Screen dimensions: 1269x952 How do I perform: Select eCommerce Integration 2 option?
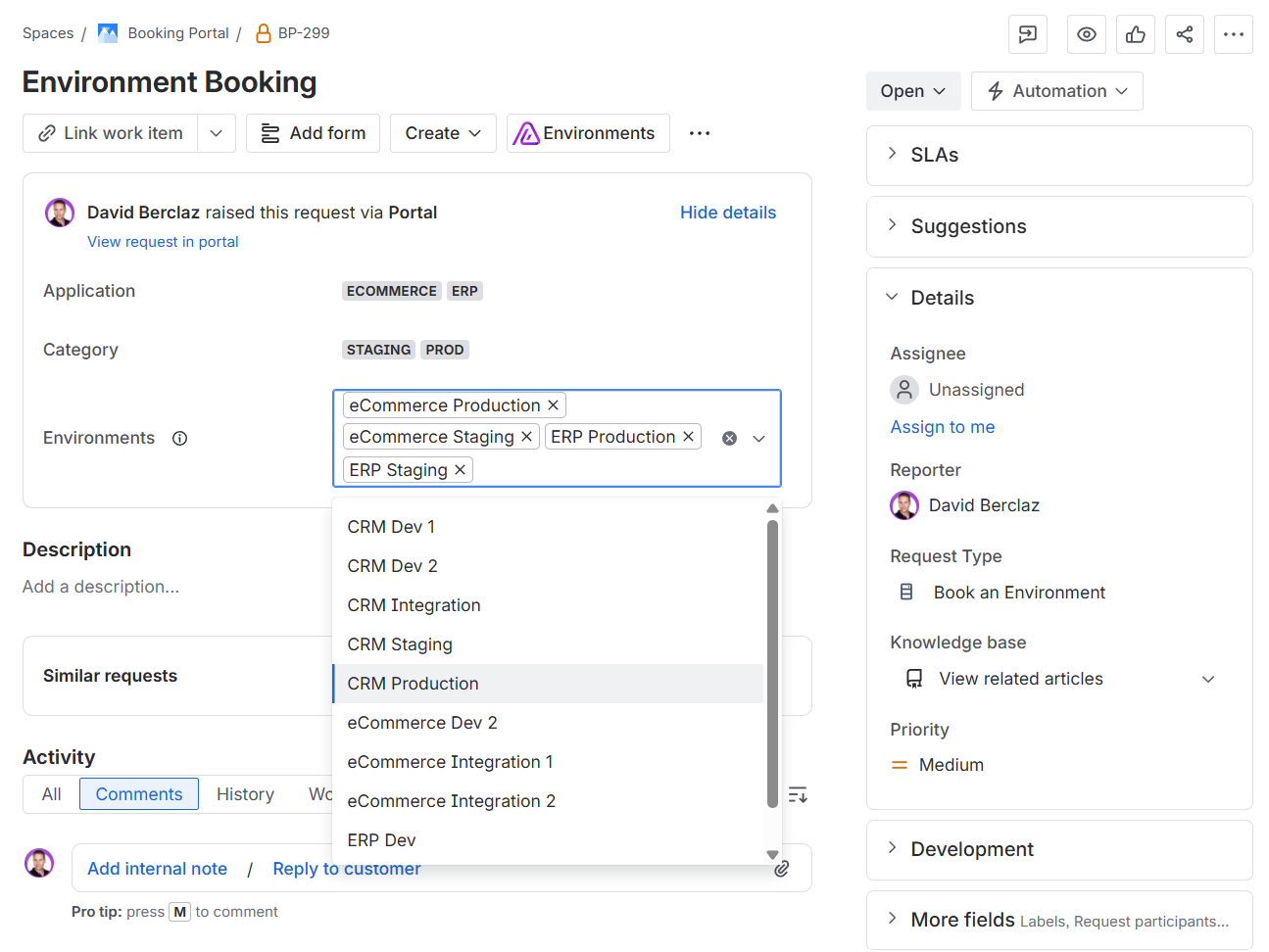click(x=548, y=801)
